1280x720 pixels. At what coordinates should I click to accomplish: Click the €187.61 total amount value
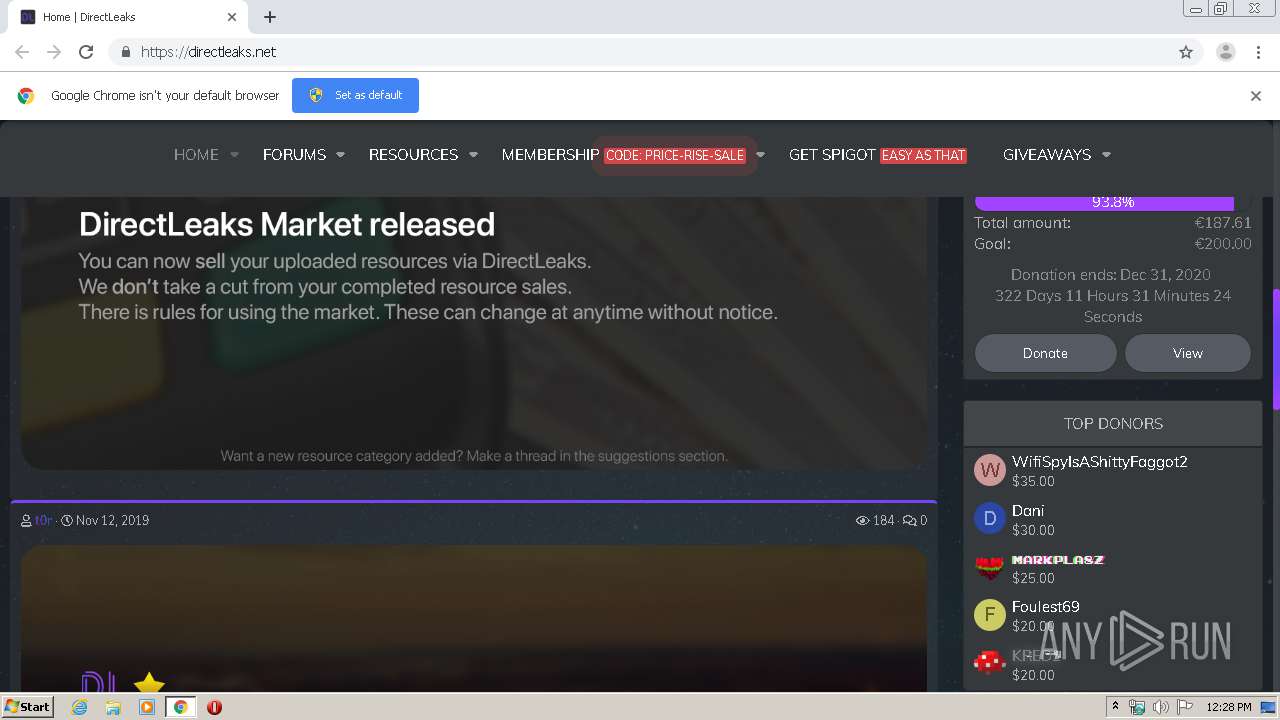coord(1222,223)
